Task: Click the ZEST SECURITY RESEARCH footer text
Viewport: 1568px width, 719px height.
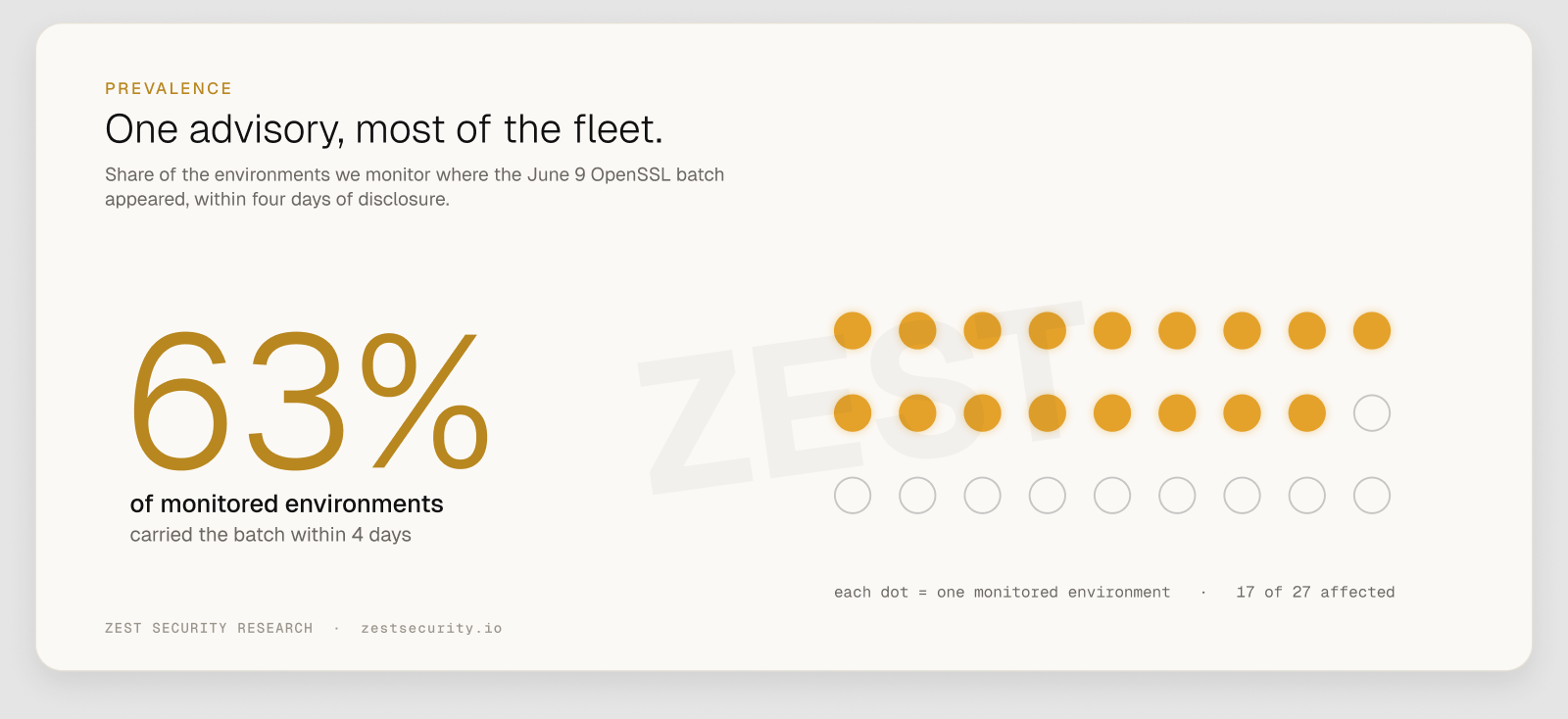Action: [209, 628]
